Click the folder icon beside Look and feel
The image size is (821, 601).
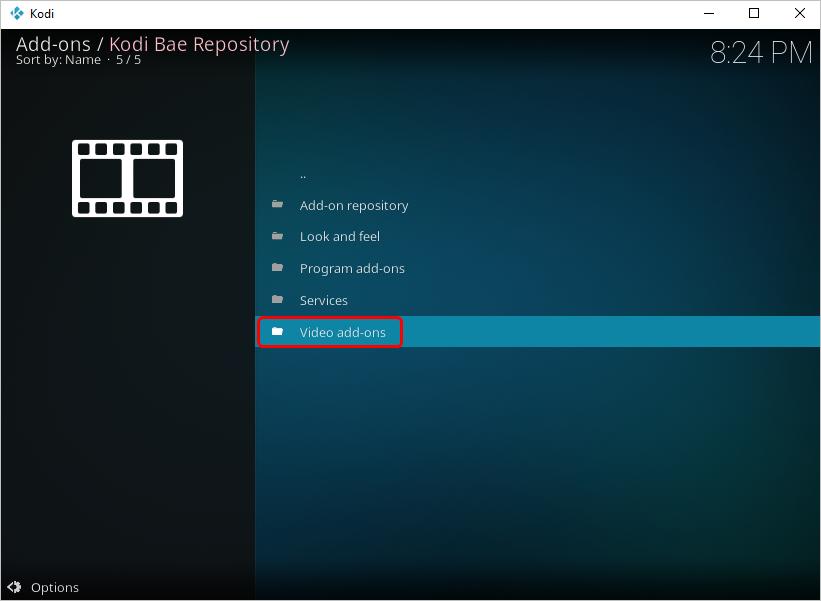277,236
